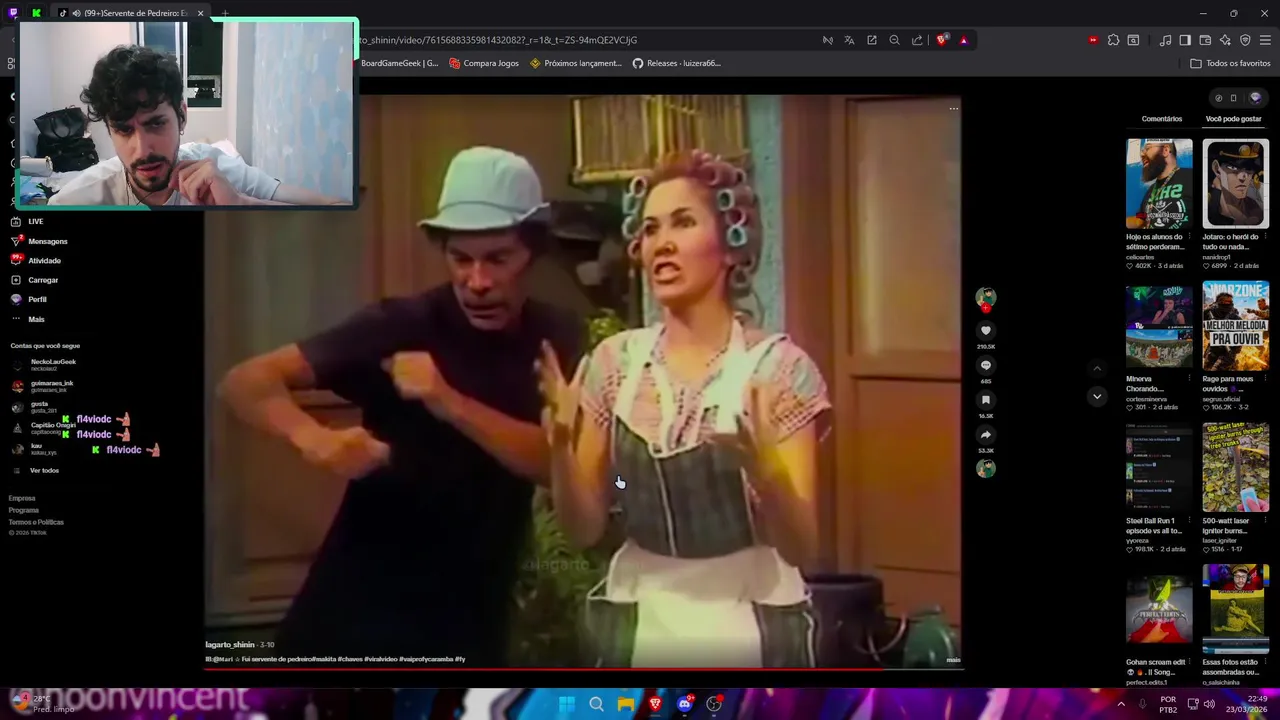The width and height of the screenshot is (1280, 720).
Task: Open the browser hamburger menu
Action: point(1265,40)
